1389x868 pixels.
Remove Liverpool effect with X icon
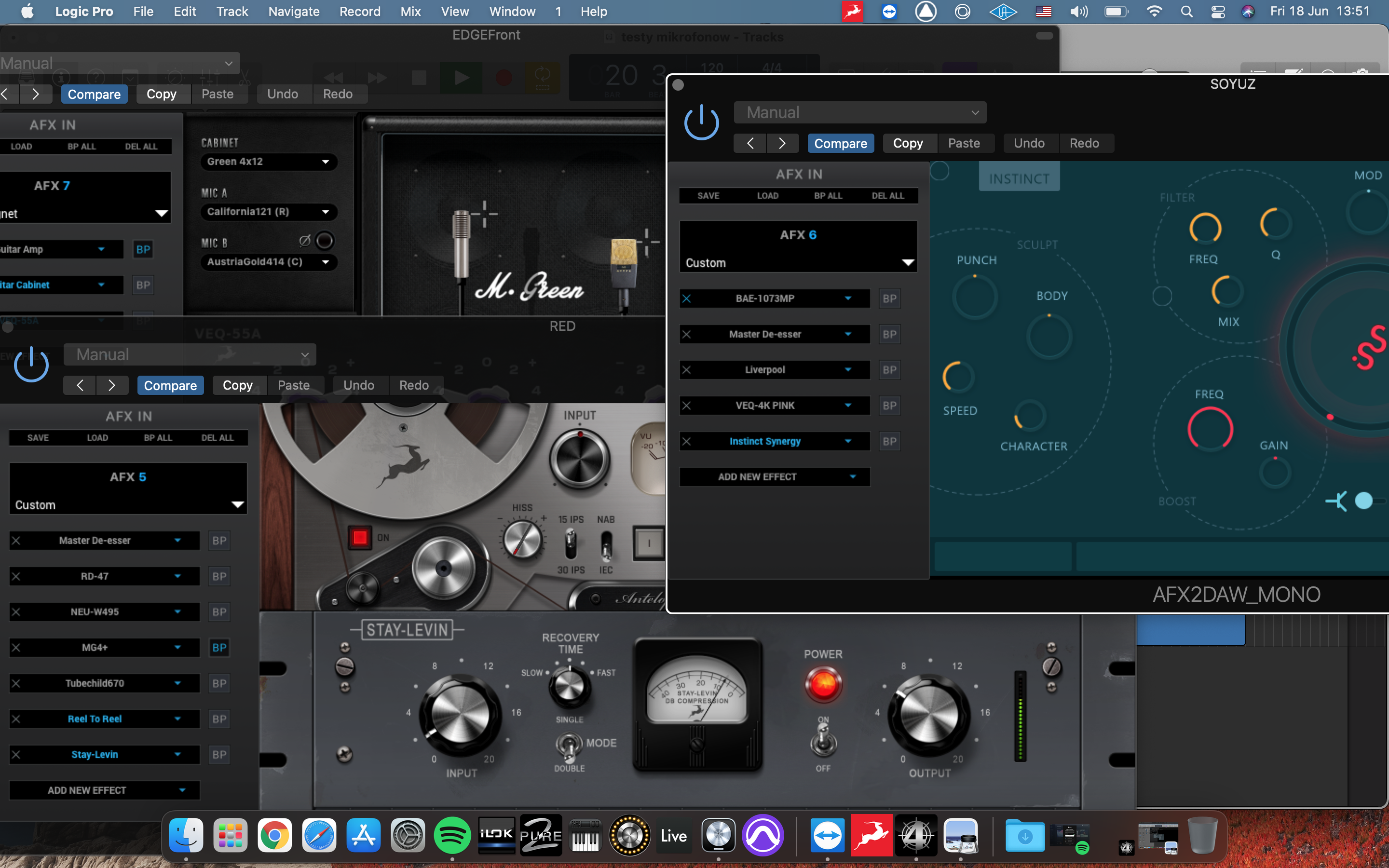tap(686, 370)
